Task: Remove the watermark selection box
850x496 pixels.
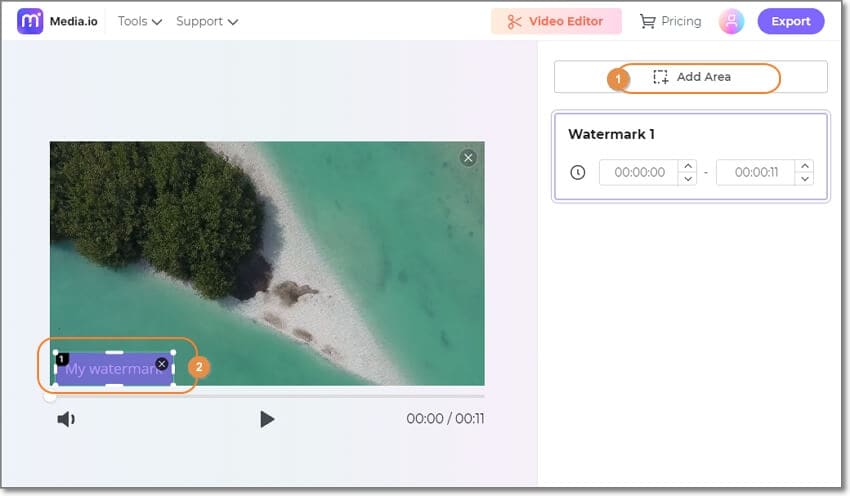Action: point(162,364)
